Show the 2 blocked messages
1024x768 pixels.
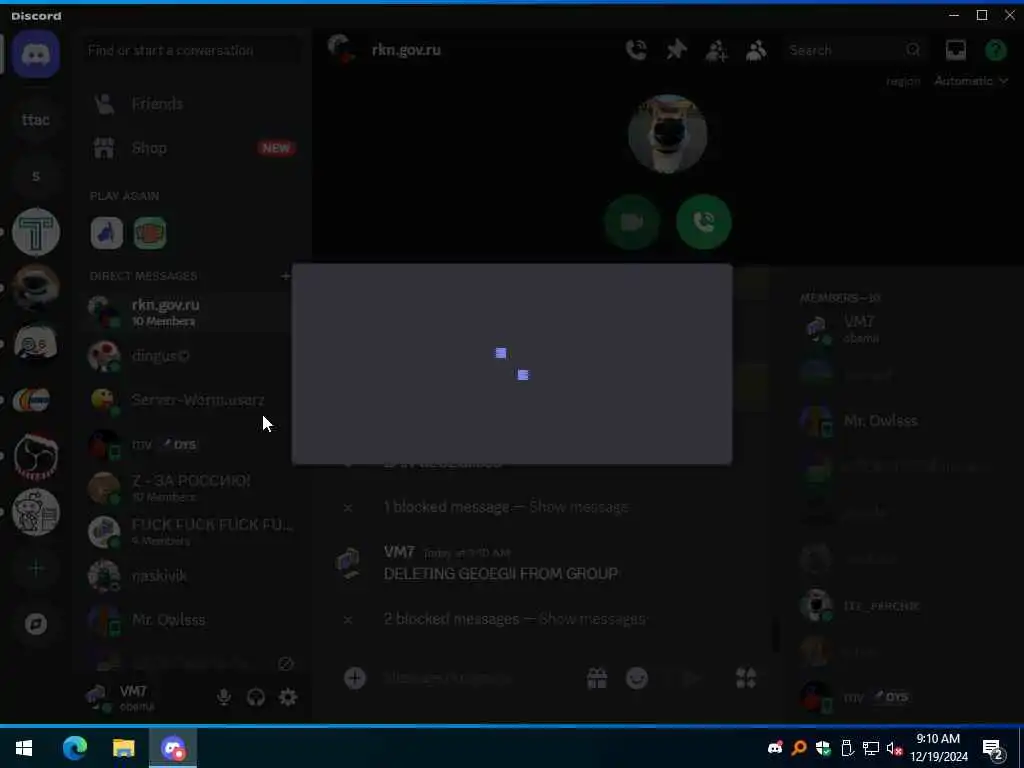click(592, 618)
